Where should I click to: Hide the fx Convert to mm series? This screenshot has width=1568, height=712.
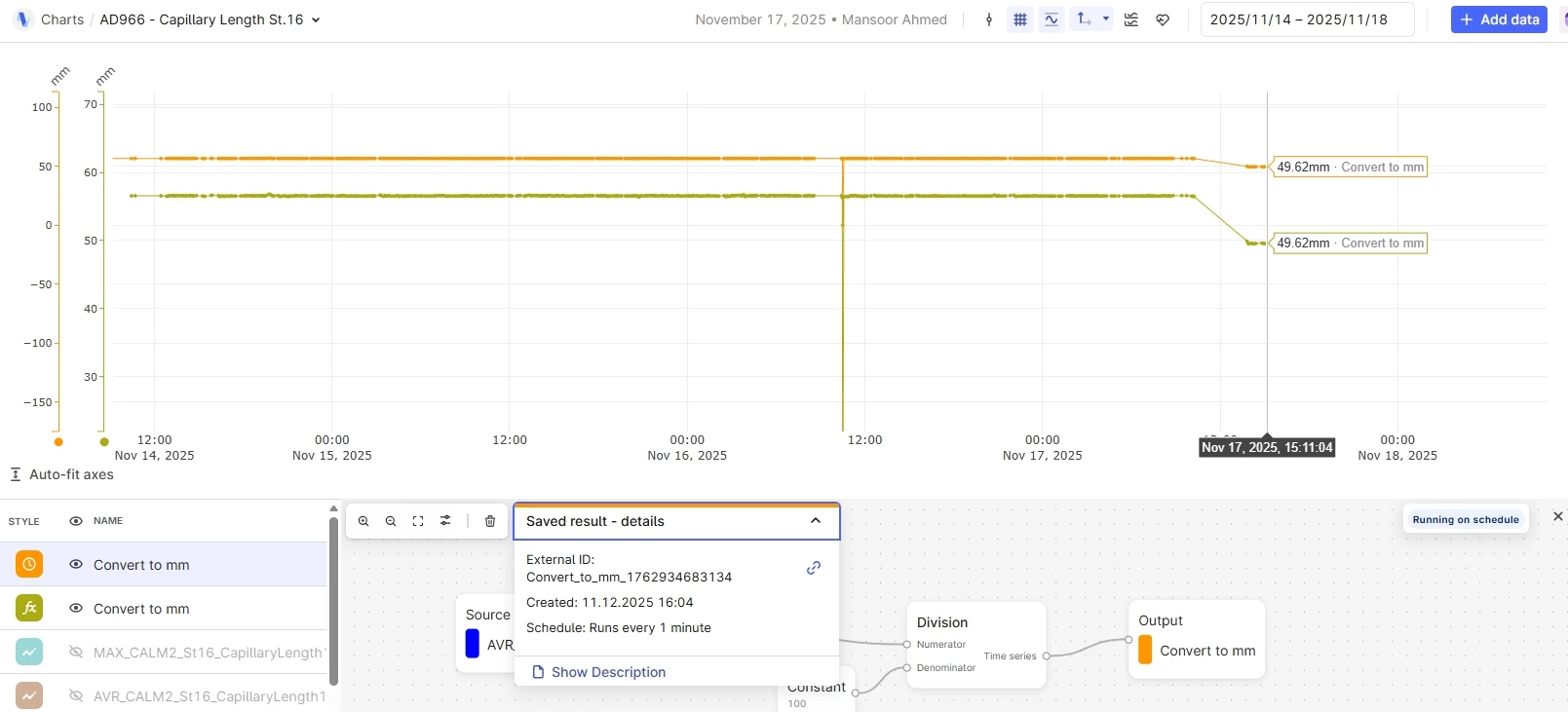pyautogui.click(x=76, y=608)
